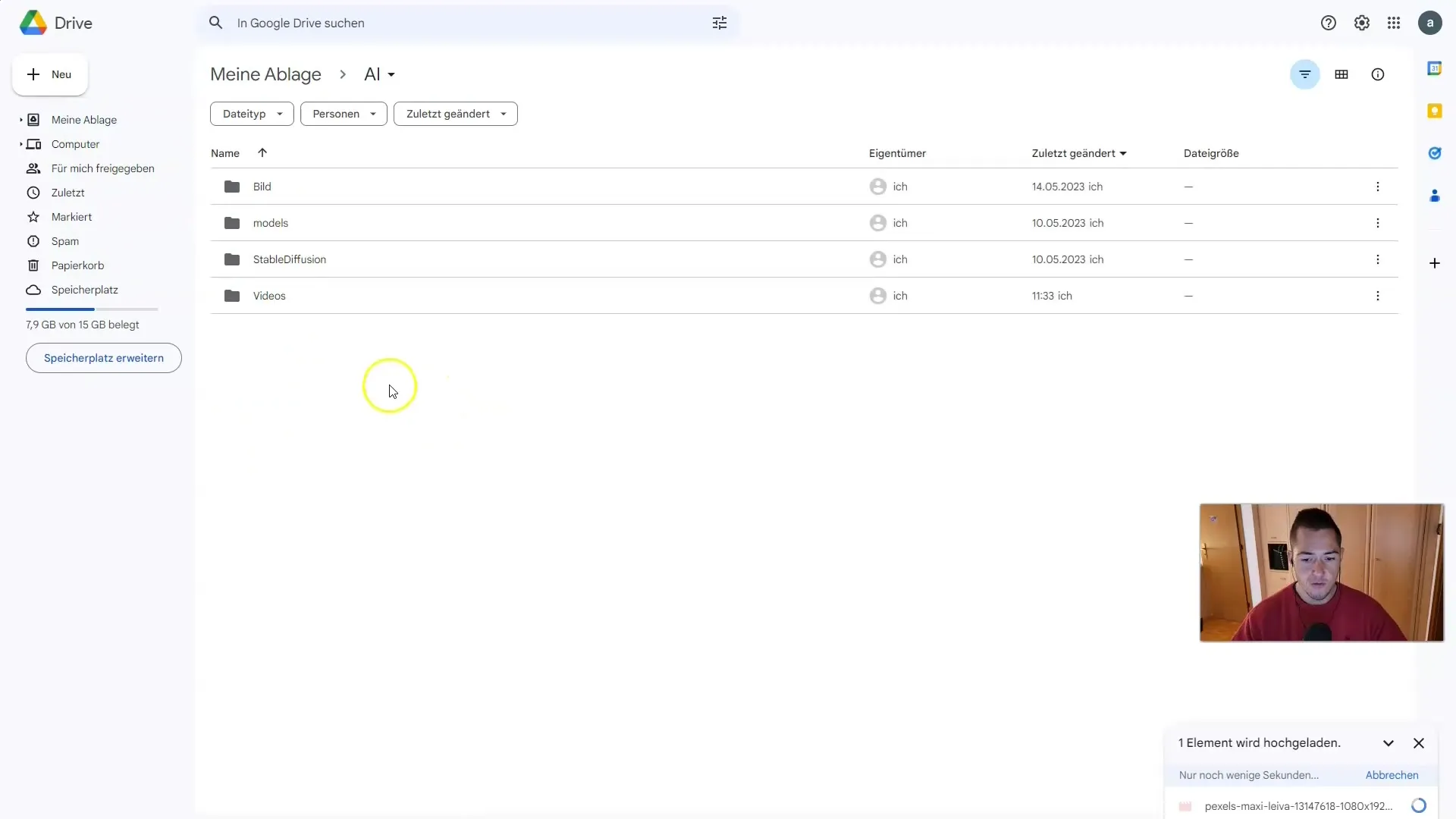Get add-ons with the plus icon
This screenshot has width=1456, height=819.
pyautogui.click(x=1435, y=263)
